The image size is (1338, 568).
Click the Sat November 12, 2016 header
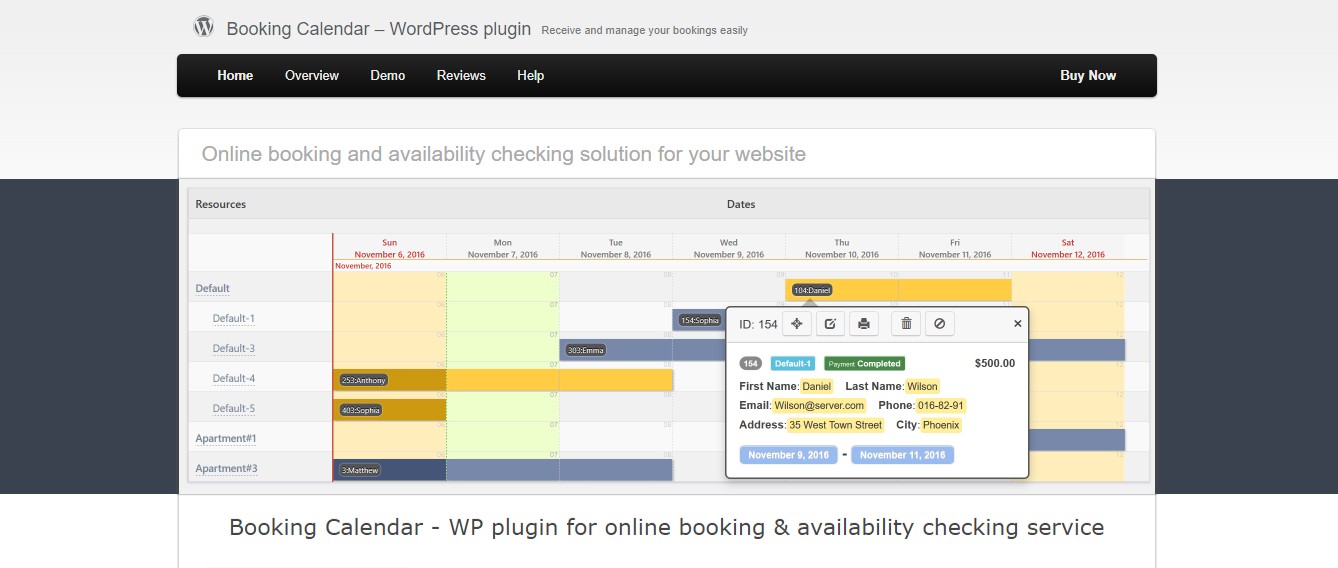(1068, 248)
